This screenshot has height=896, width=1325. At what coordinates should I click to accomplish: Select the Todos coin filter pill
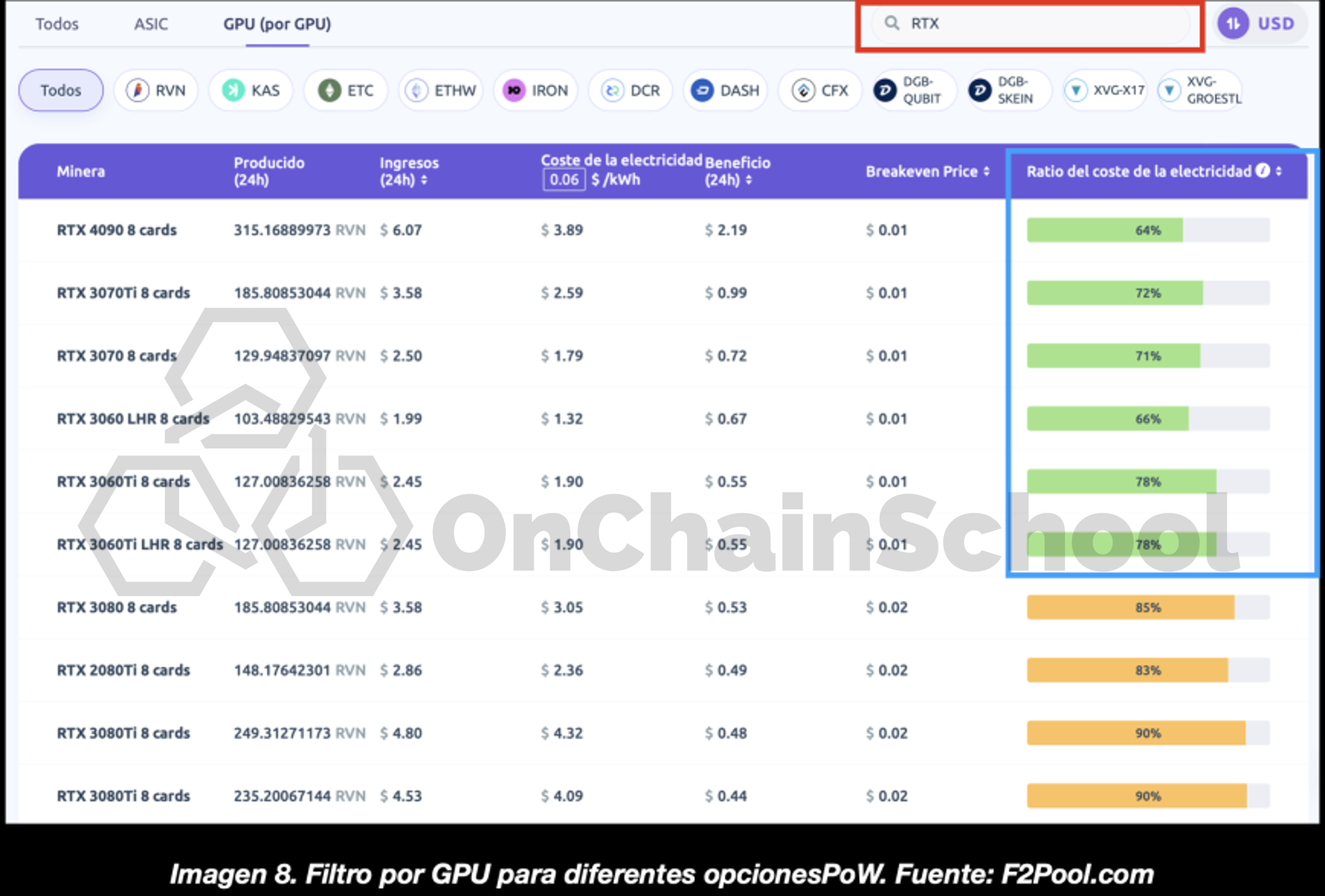click(61, 90)
